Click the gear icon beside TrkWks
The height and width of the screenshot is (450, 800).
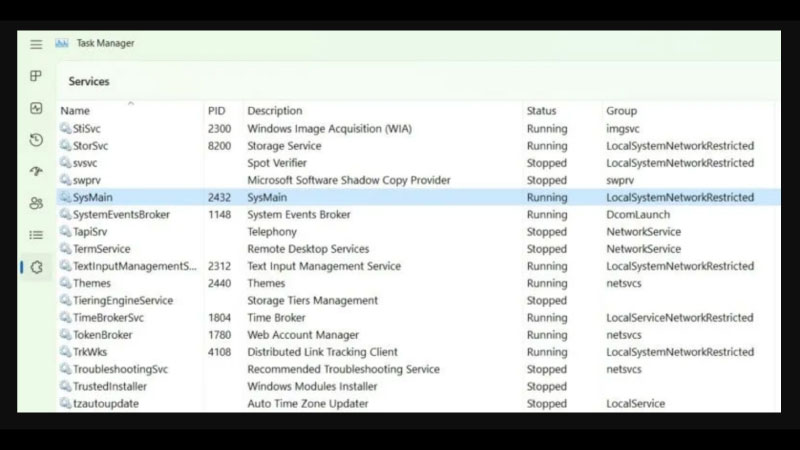[x=65, y=352]
